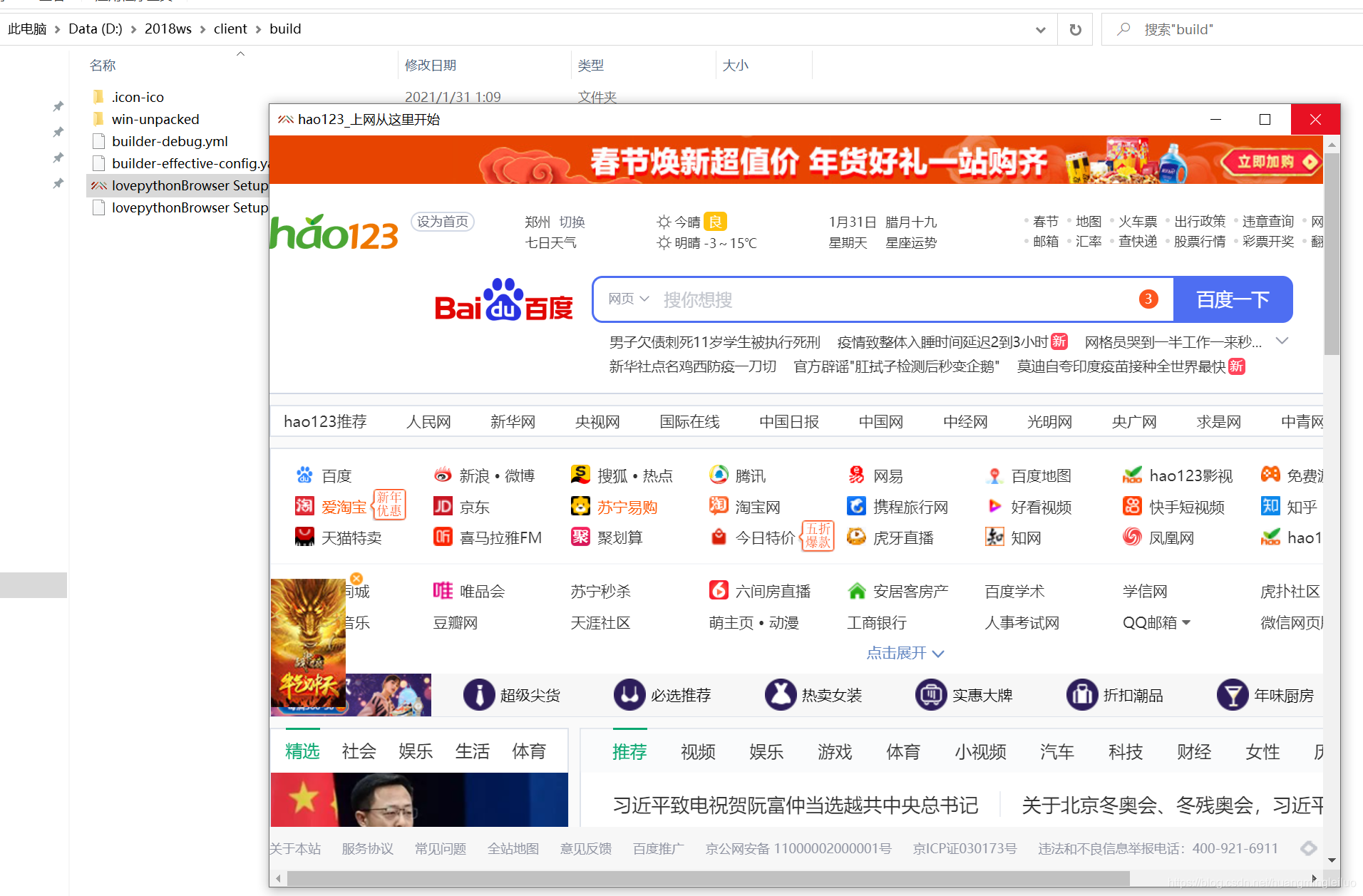Click the 京东 JD icon
Image resolution: width=1363 pixels, height=896 pixels.
tap(443, 506)
